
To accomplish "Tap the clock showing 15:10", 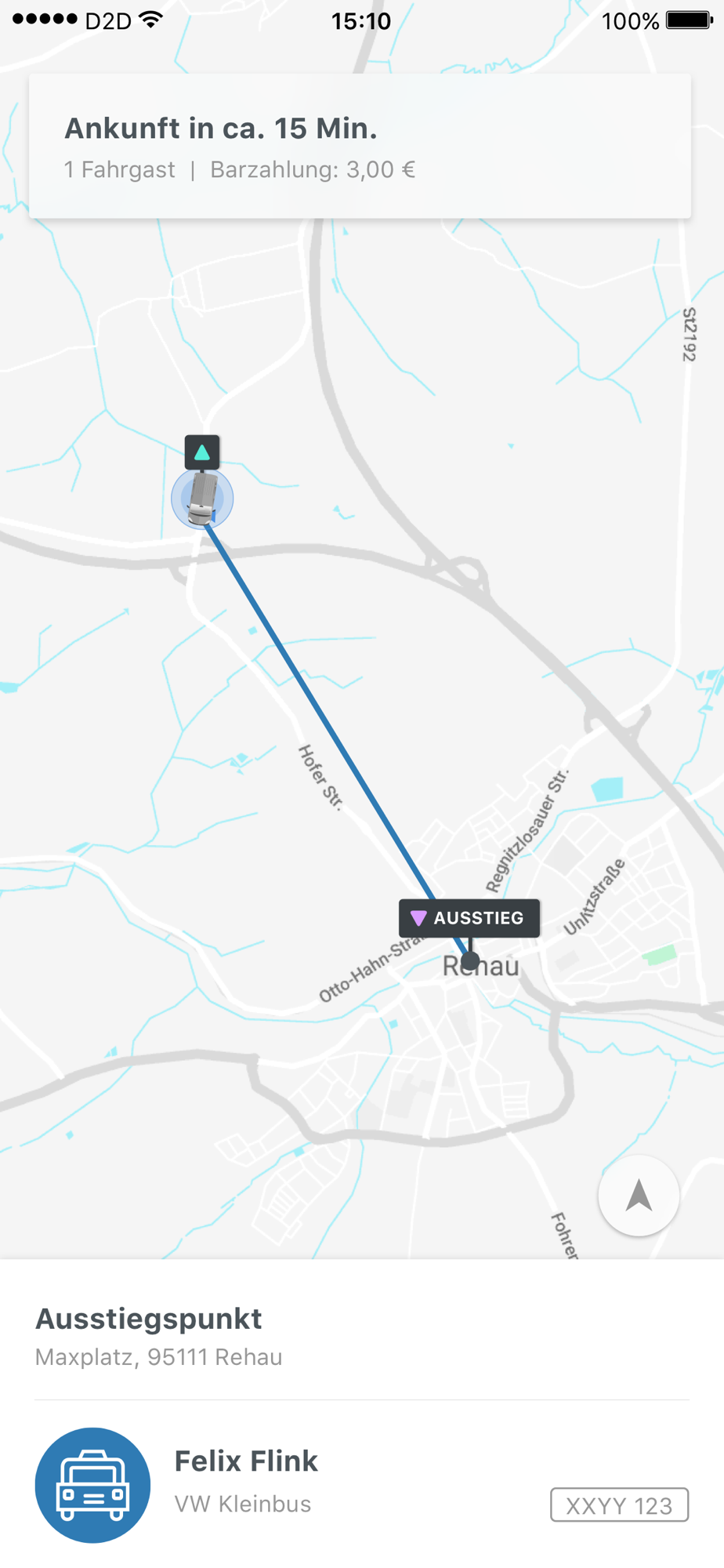I will click(361, 20).
